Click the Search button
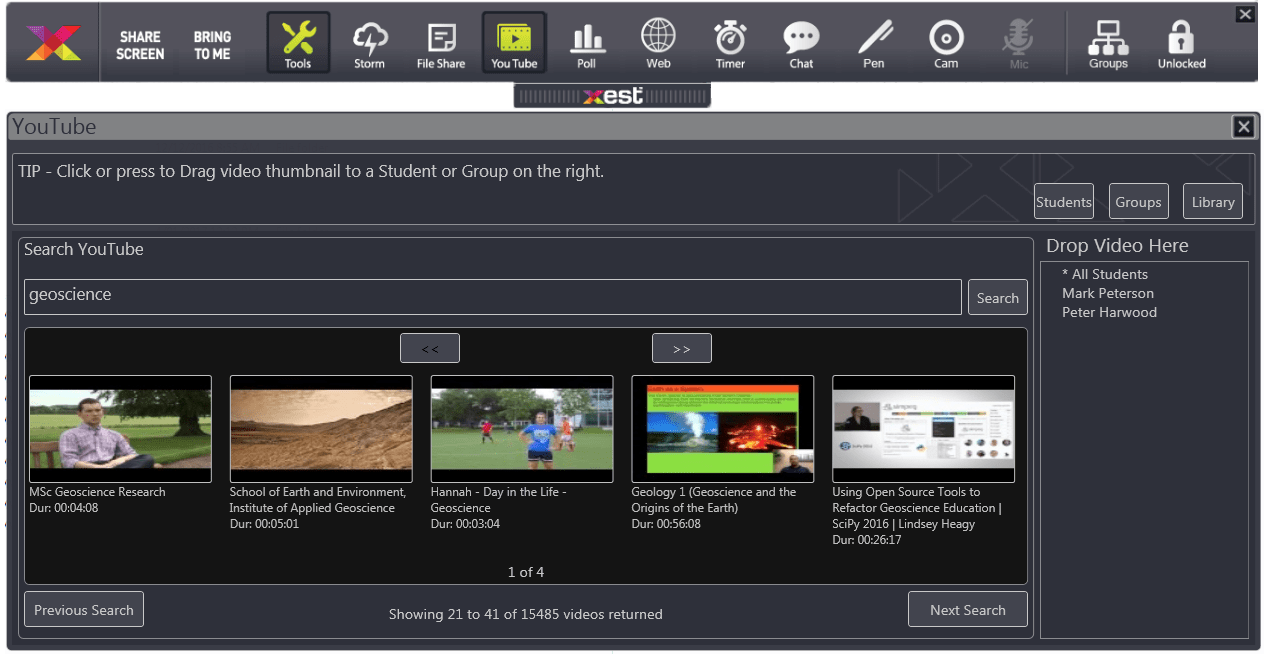This screenshot has width=1275, height=660. coord(997,297)
